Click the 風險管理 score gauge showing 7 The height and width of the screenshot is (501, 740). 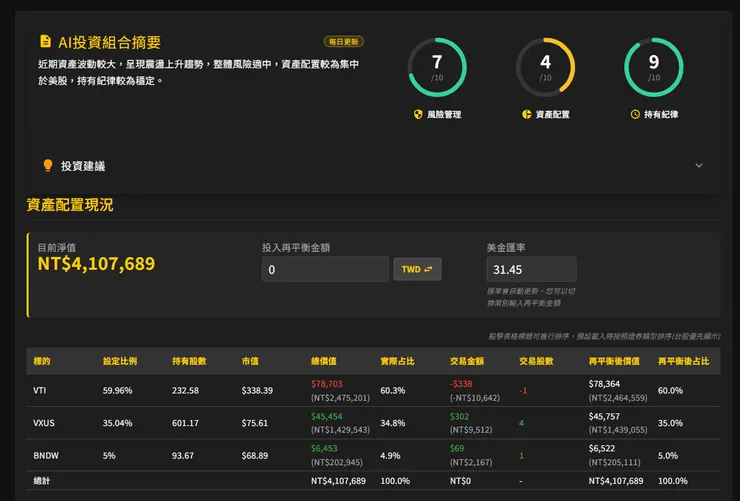[x=437, y=67]
